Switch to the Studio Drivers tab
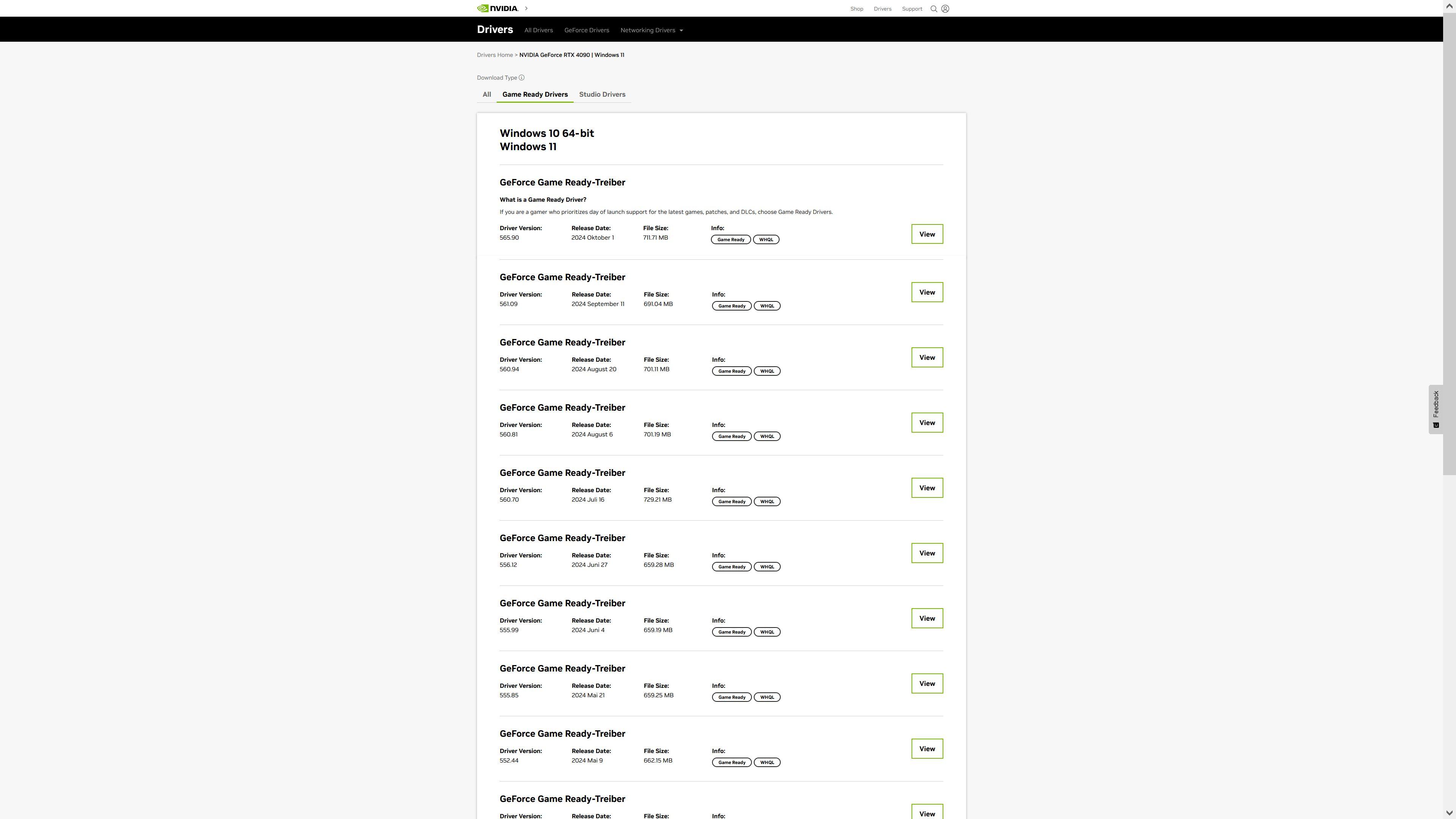This screenshot has width=1456, height=819. tap(602, 94)
